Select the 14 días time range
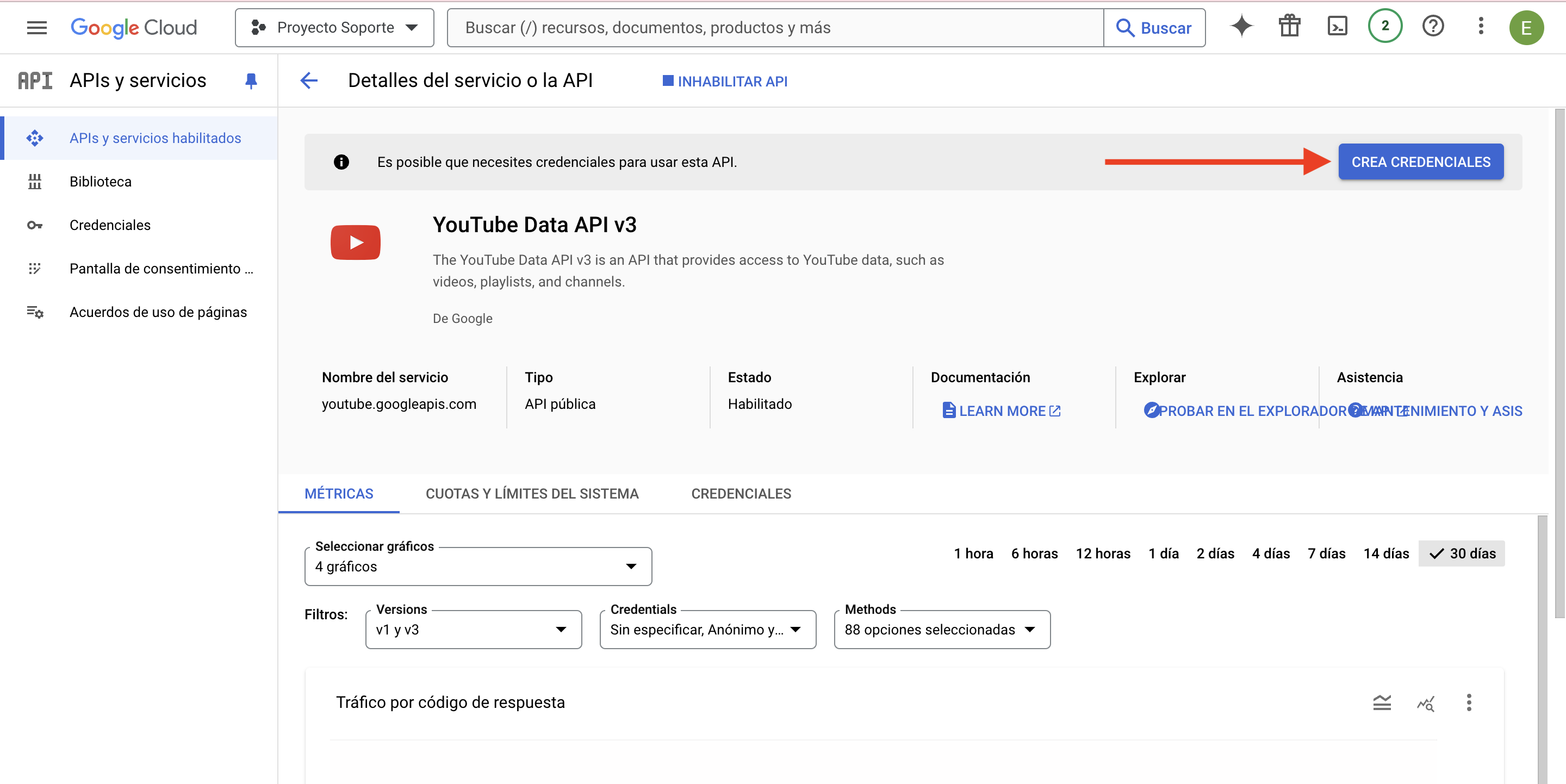1566x784 pixels. 1386,553
